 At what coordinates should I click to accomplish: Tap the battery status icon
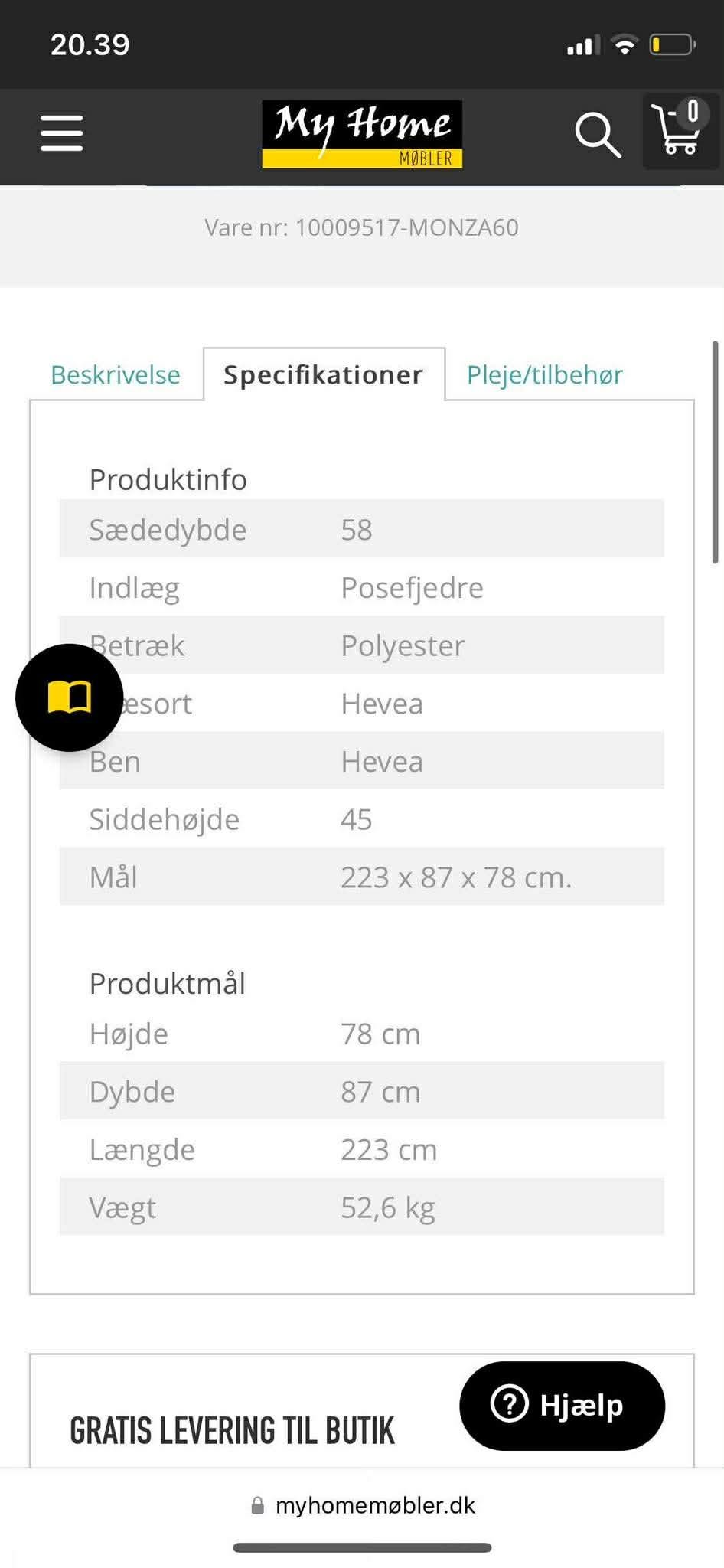[672, 45]
